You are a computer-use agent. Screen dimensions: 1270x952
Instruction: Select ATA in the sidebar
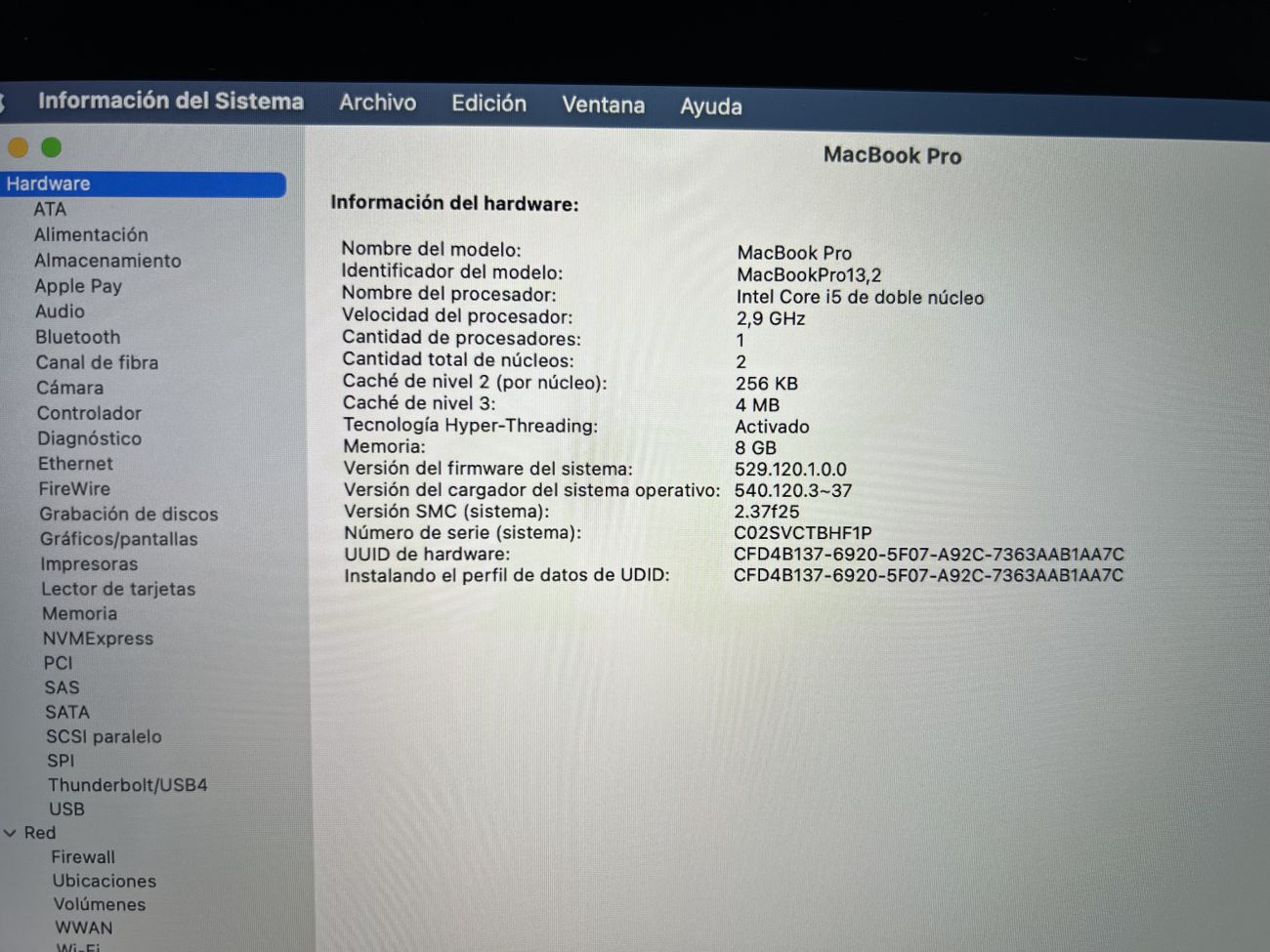point(50,209)
